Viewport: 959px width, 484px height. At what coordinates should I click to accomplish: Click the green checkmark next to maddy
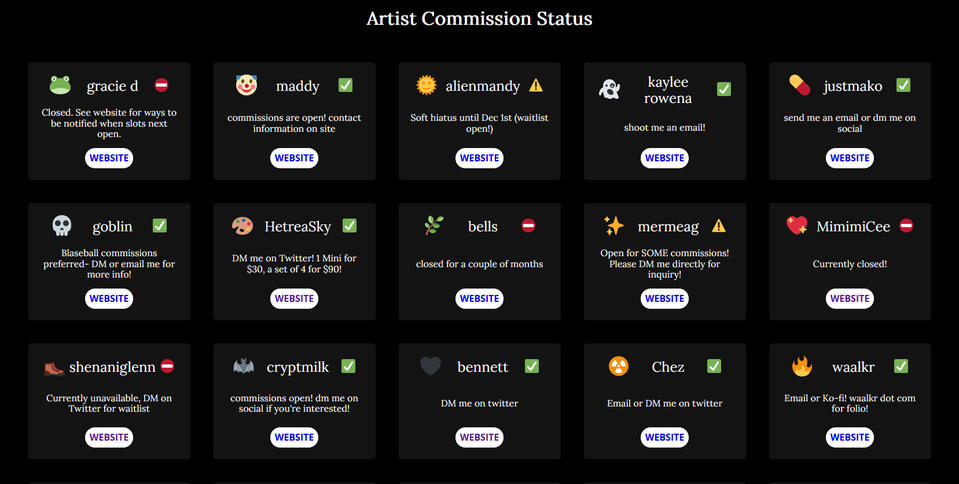345,86
